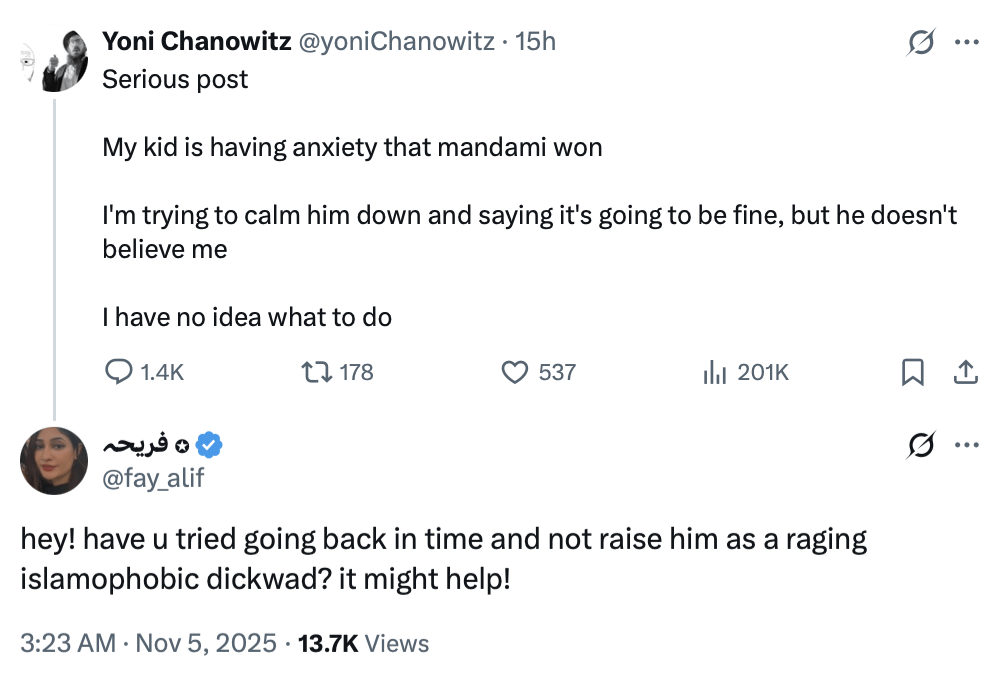1002x686 pixels.
Task: Click reply icon on Yoni Chanowitz's post
Action: click(x=120, y=372)
